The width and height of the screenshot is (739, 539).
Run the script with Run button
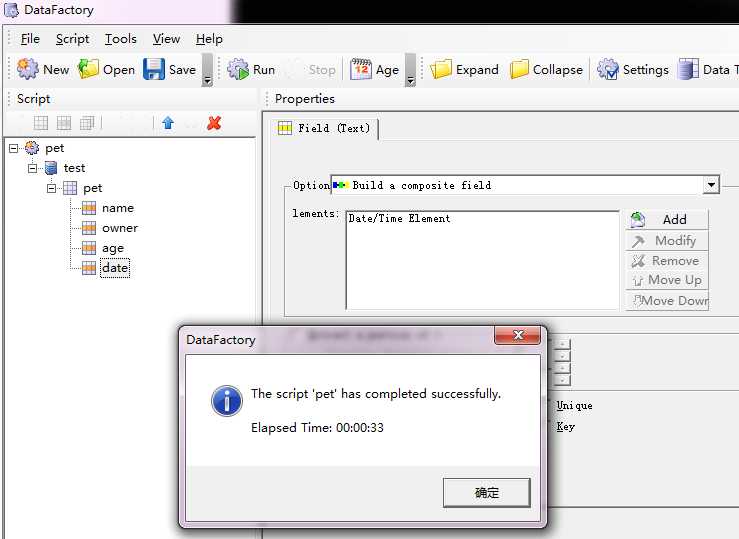(x=251, y=69)
